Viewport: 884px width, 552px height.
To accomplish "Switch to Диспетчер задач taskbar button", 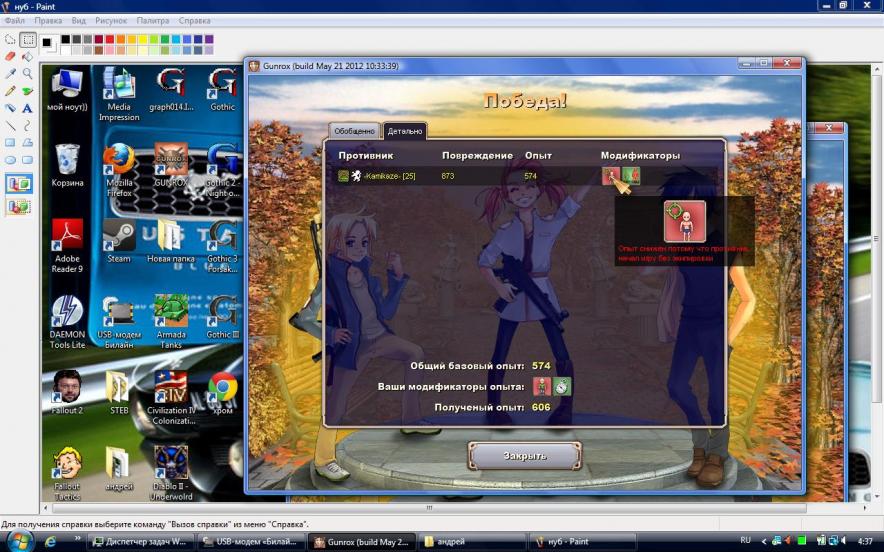I will click(x=142, y=541).
